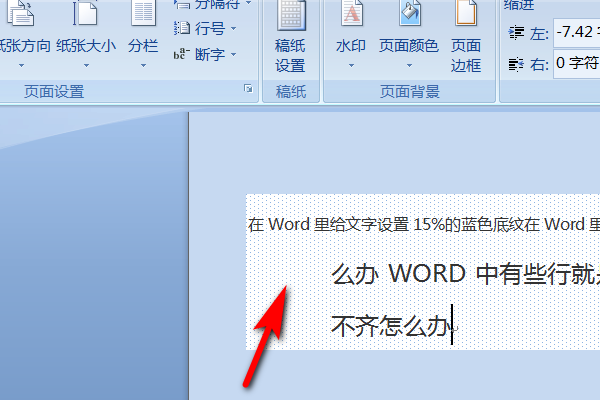Click the left indent icon beside 左
Screen dimensions: 600x400
pos(516,33)
